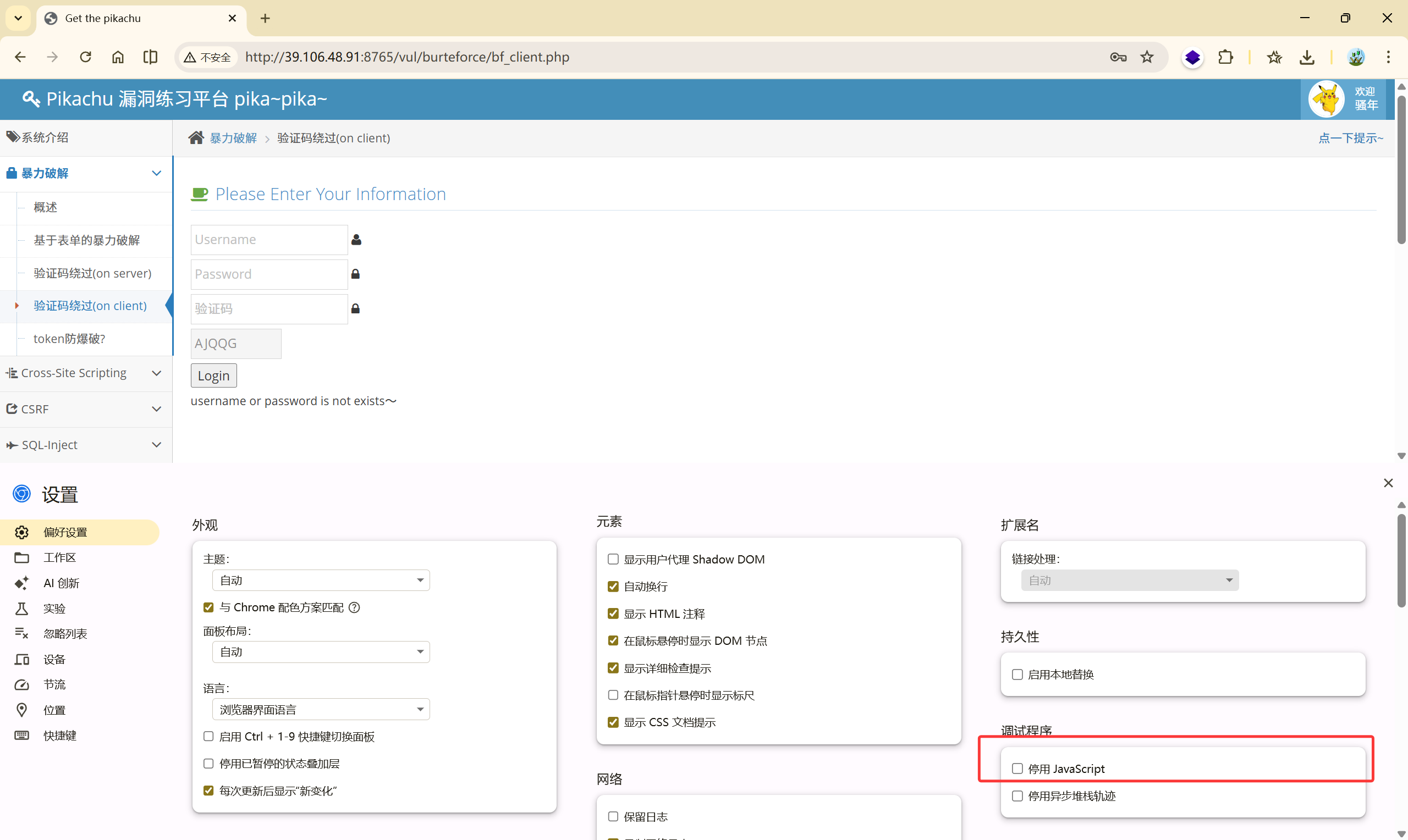Open the downloads icon
1408x840 pixels.
coord(1307,57)
